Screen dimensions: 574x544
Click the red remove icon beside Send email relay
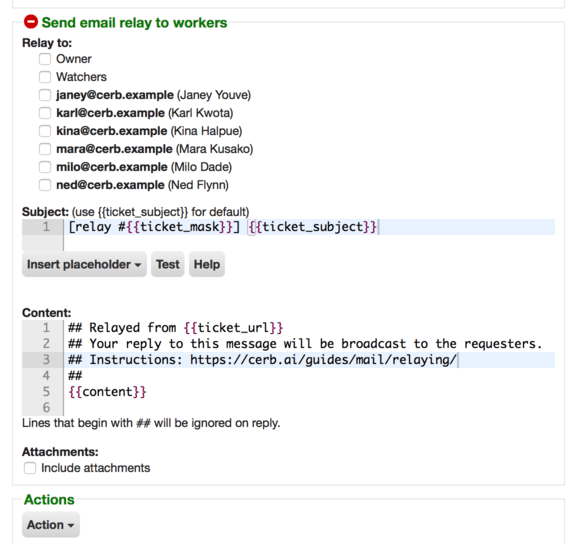coord(31,22)
